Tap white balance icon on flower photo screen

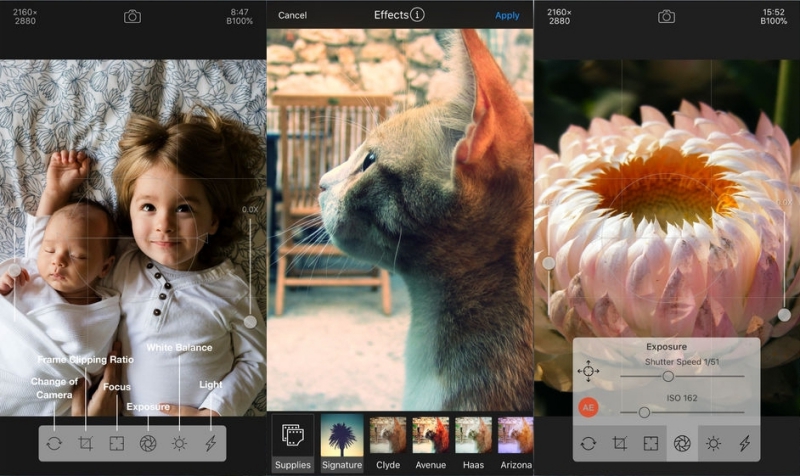pos(713,443)
